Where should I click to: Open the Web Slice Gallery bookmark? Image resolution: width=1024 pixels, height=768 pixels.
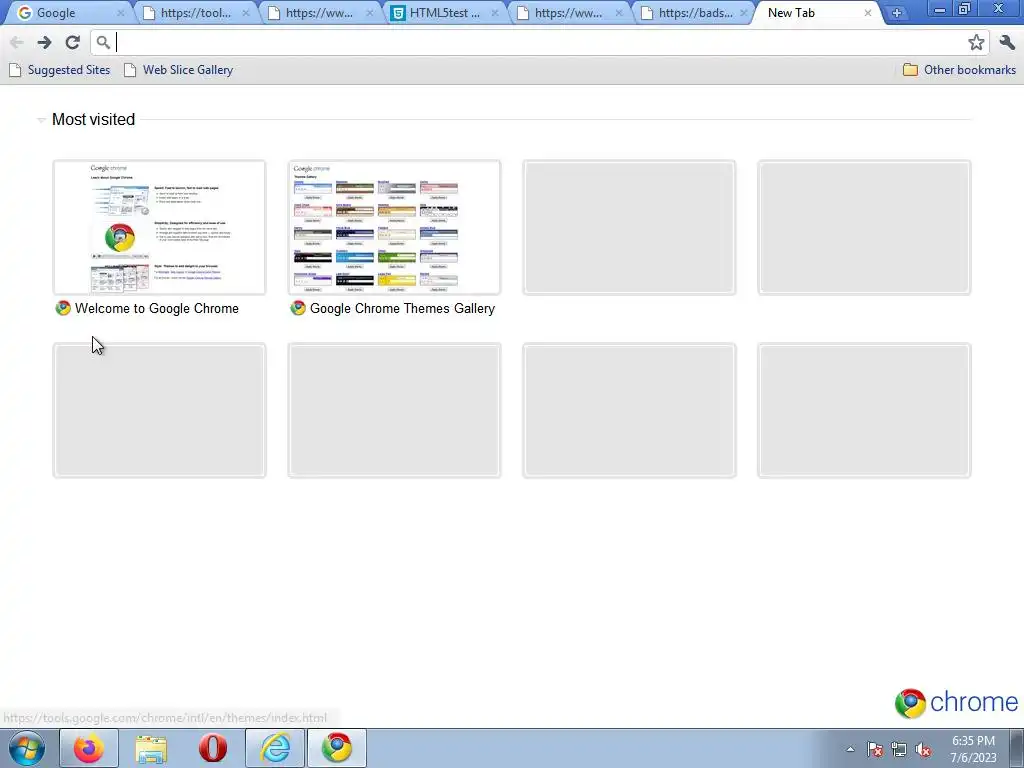point(178,70)
